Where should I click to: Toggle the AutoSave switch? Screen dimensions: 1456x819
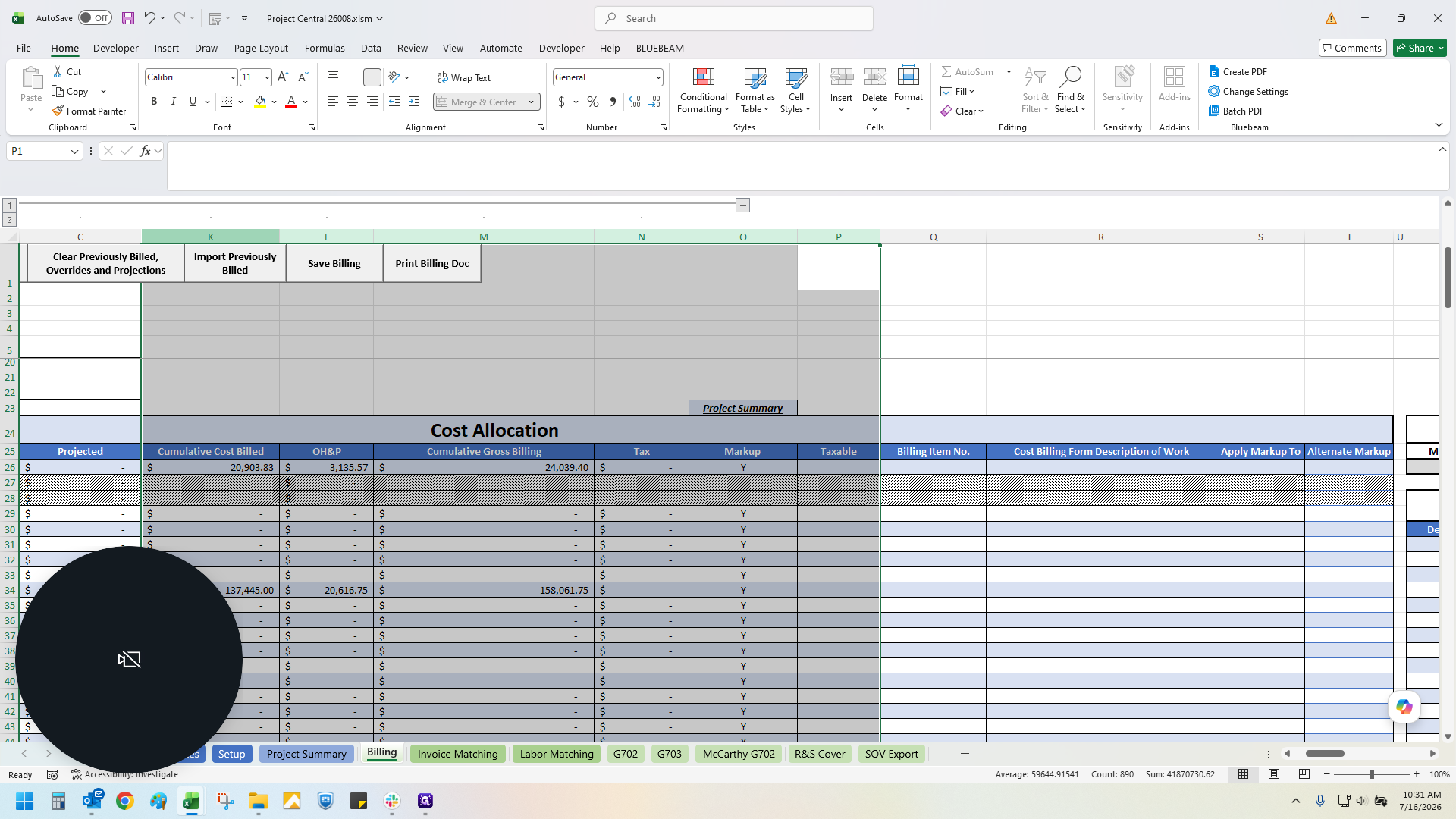point(95,18)
